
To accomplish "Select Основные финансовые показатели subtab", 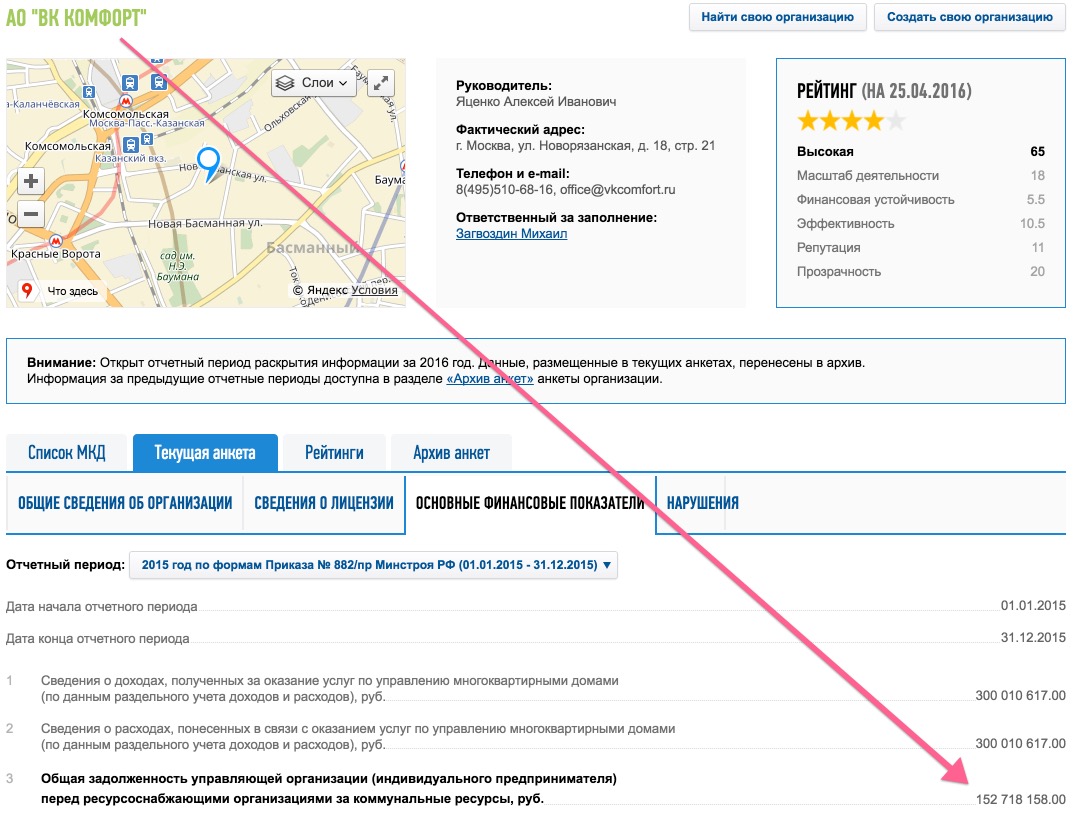I will pos(530,504).
